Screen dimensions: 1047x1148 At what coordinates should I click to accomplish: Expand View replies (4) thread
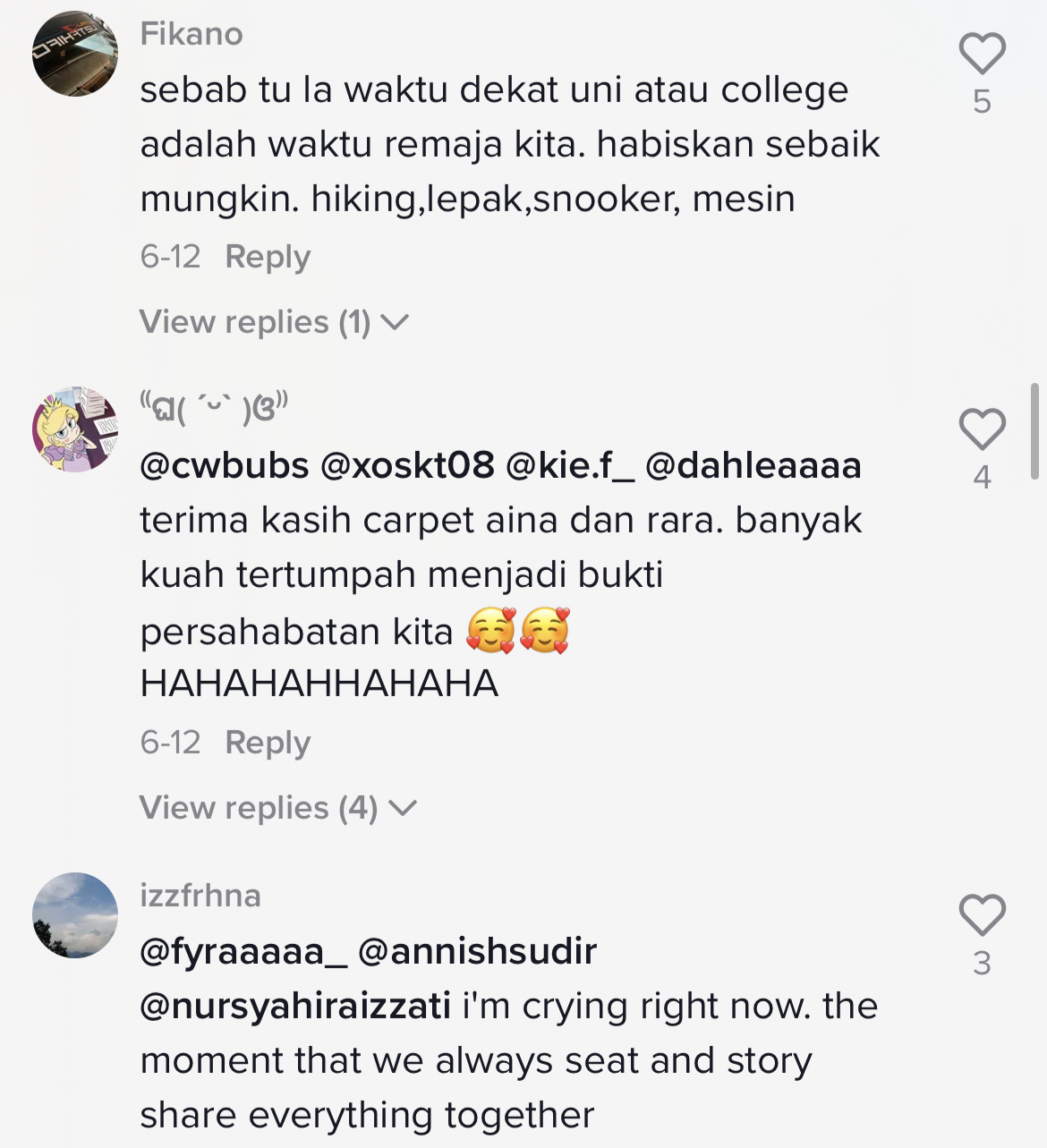(x=277, y=808)
